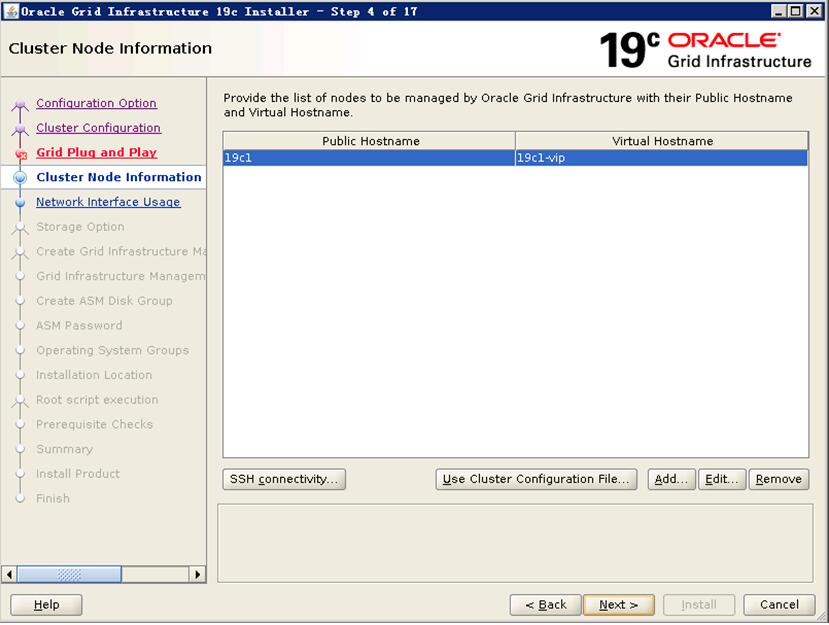This screenshot has height=625, width=829.
Task: Click the steps panel horizontal scrollbar thumb
Action: pyautogui.click(x=69, y=574)
